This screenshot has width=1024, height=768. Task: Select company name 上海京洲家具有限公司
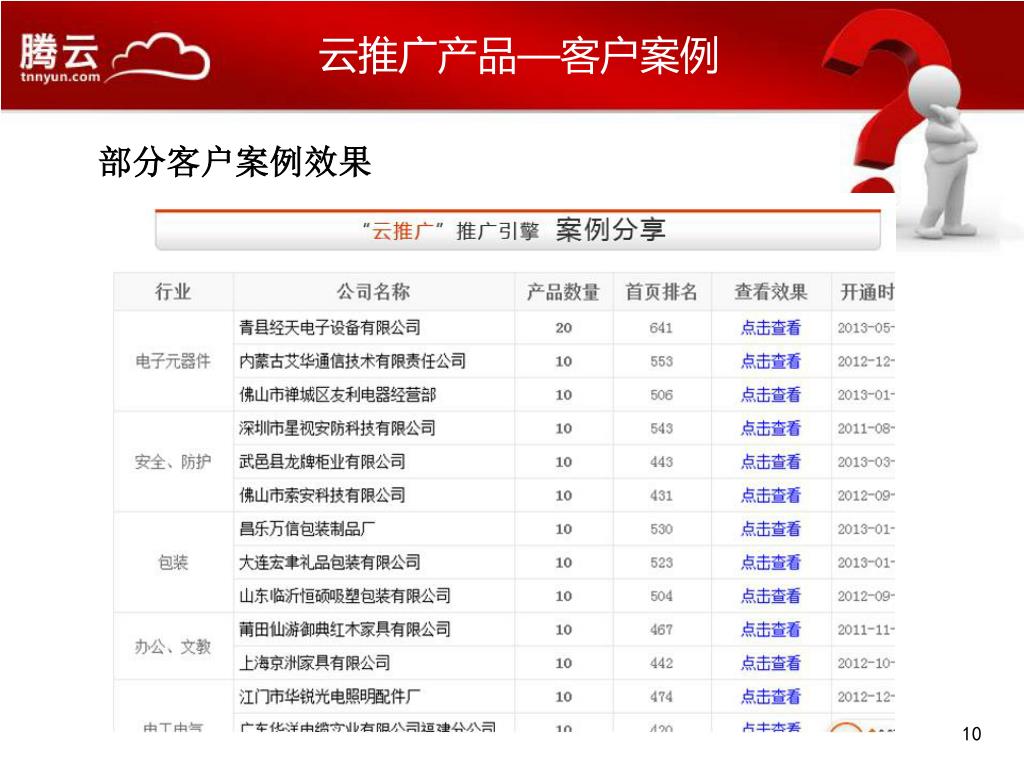[x=315, y=663]
